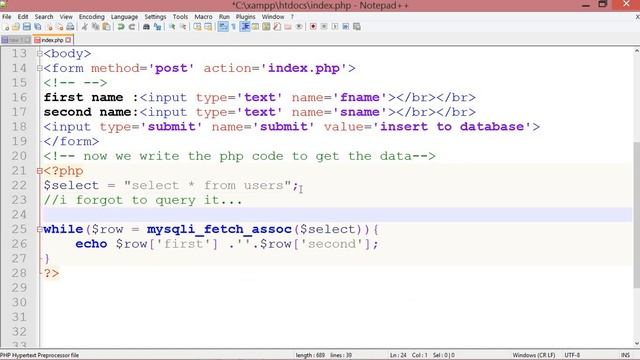Undo the last edit using the toolbar arrow
The width and height of the screenshot is (640, 360).
click(121, 27)
